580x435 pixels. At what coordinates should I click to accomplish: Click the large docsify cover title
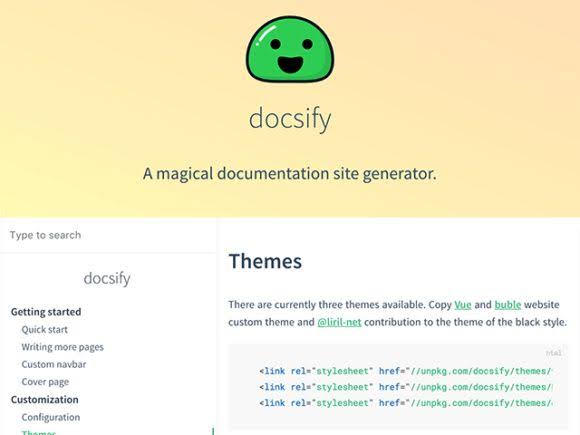tap(290, 118)
